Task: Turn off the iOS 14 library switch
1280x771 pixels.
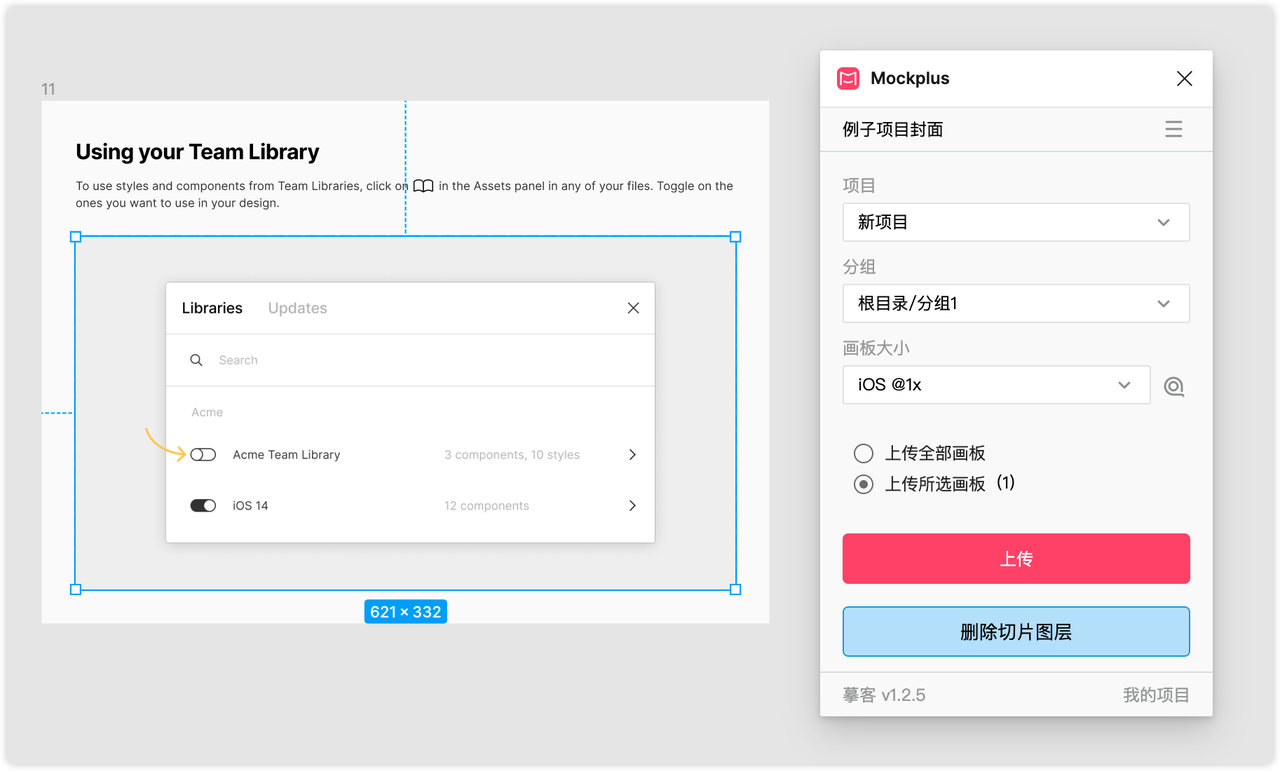Action: tap(203, 506)
